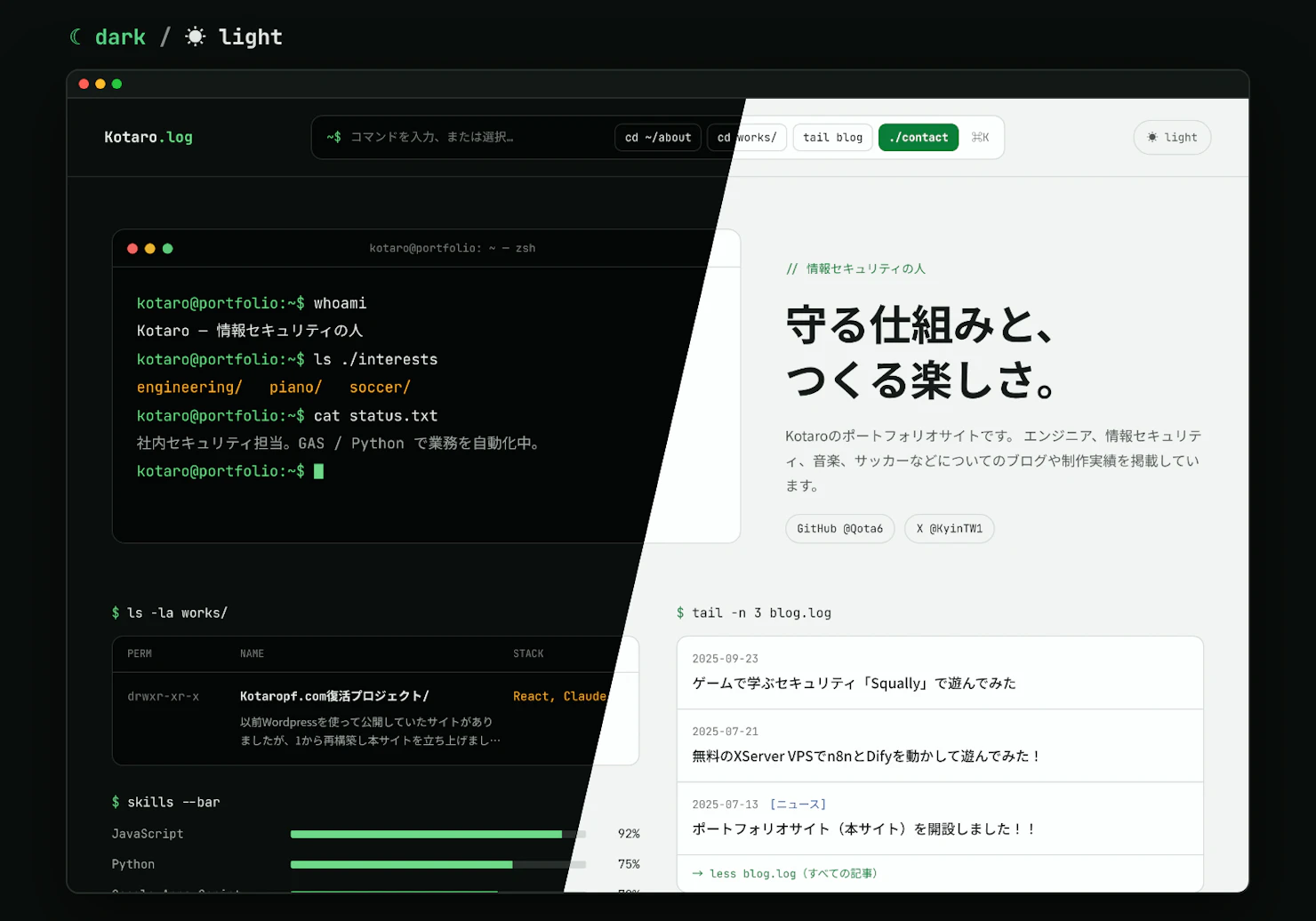Click the [ニュース] tag on the blog entry
Viewport: 1316px width, 921px height.
pyautogui.click(x=798, y=805)
